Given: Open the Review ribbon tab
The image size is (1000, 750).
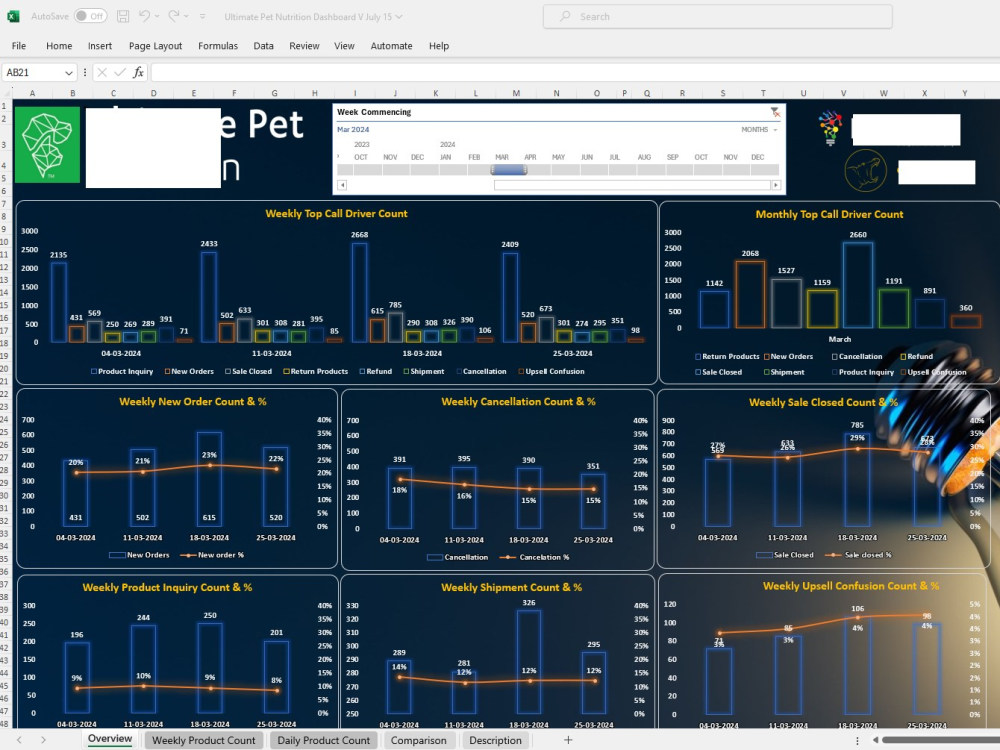Looking at the screenshot, I should click(x=304, y=46).
